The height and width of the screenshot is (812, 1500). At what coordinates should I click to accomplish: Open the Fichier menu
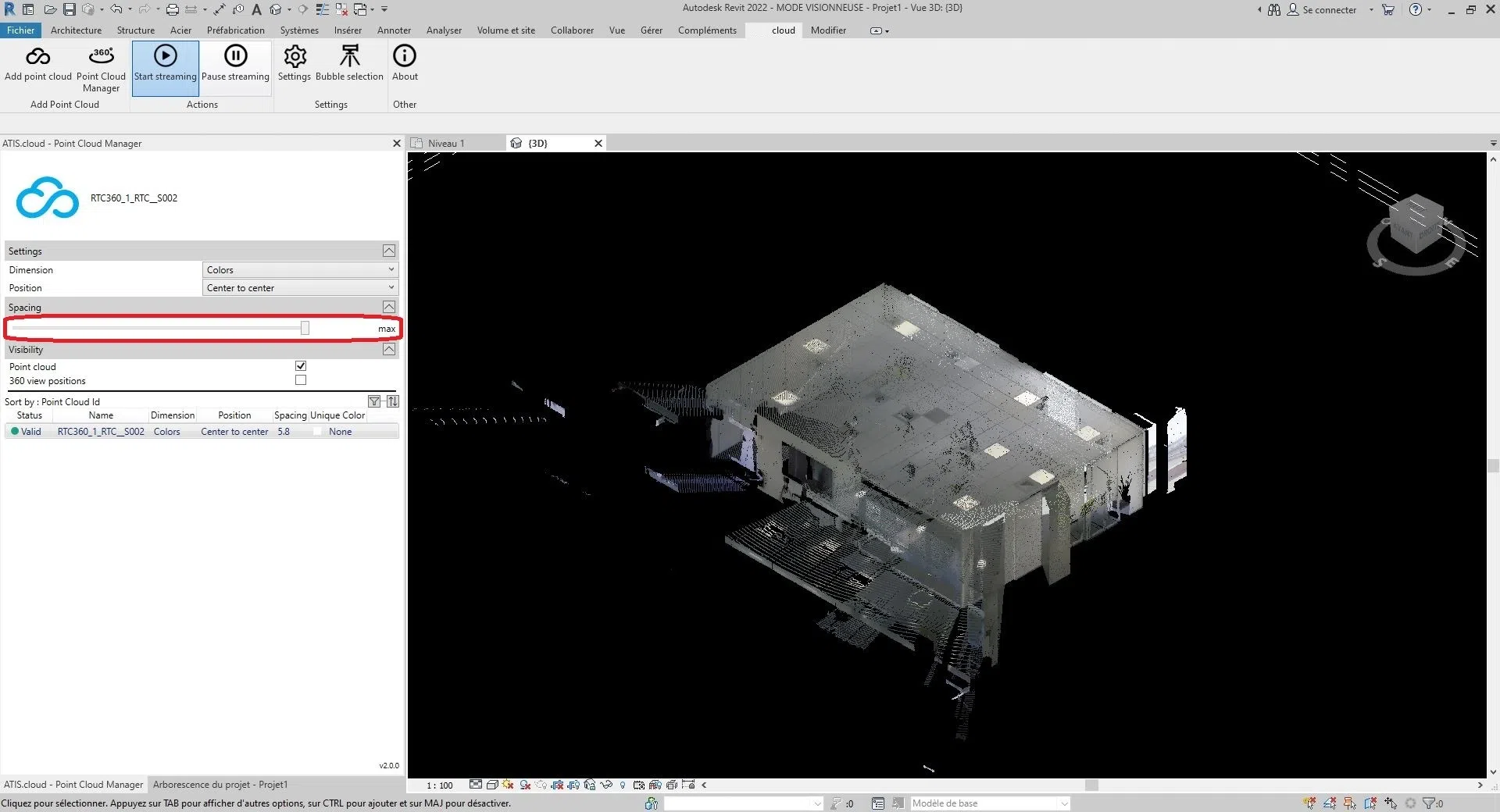pos(21,30)
